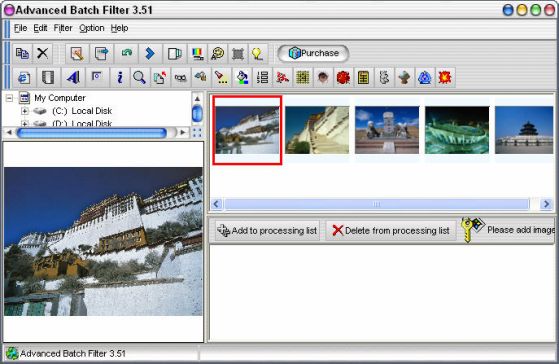Select My Computer in the folder tree
559x364 pixels.
tap(60, 98)
